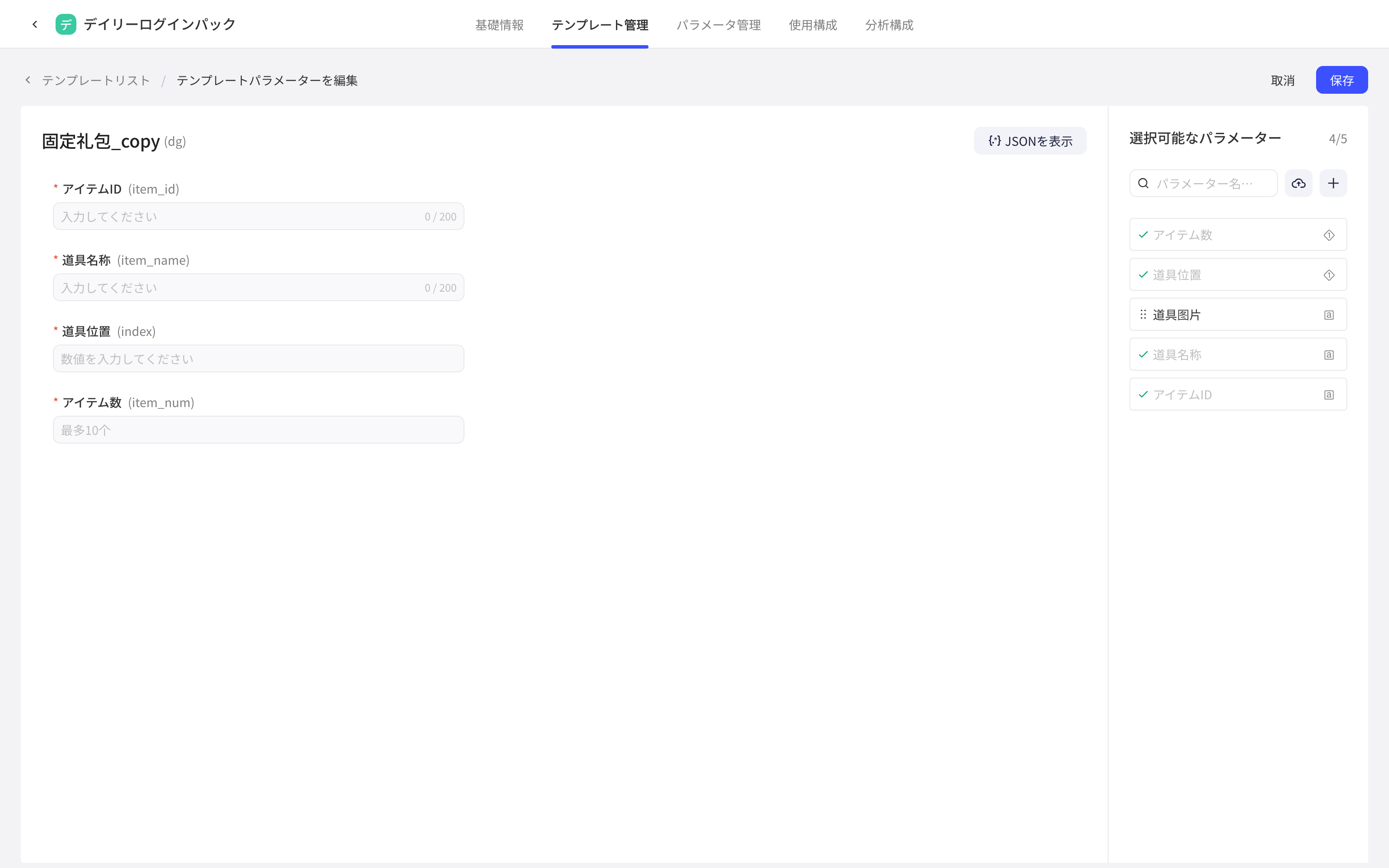Image resolution: width=1389 pixels, height=868 pixels.
Task: Click the number type icon on アイテム数 row
Action: coord(1329,235)
